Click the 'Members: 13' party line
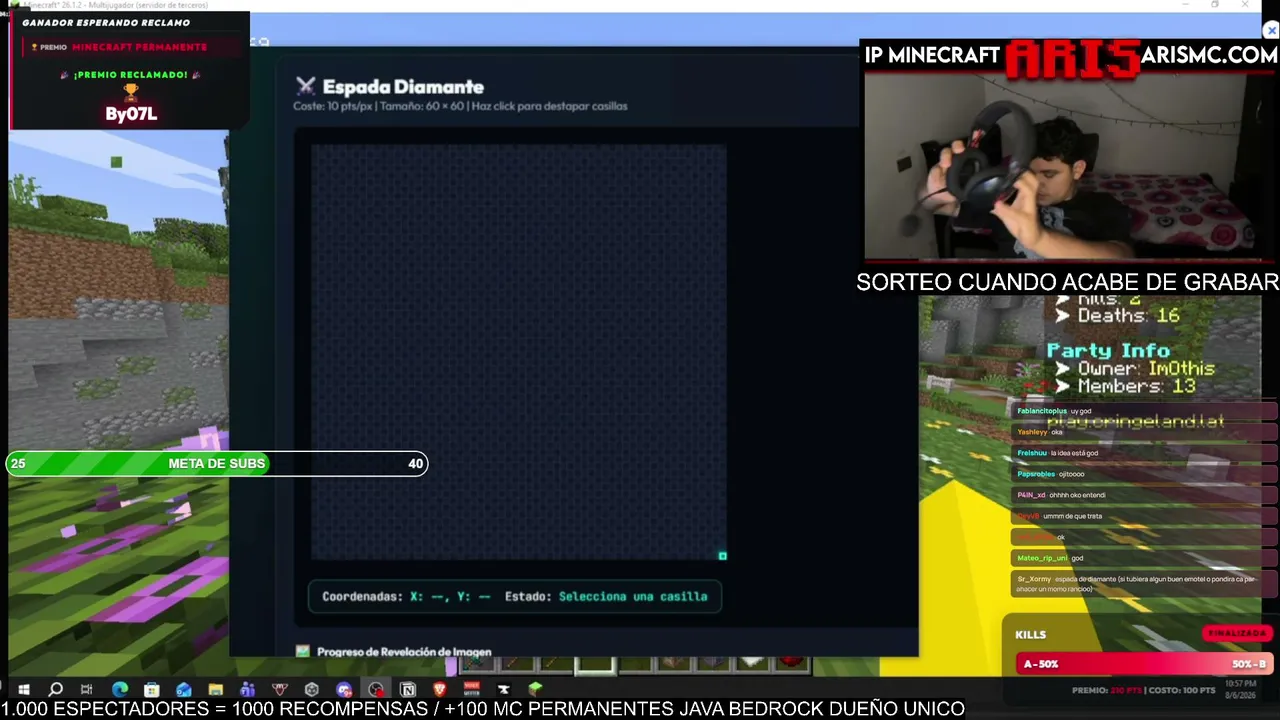Image resolution: width=1280 pixels, height=720 pixels. 1125,387
